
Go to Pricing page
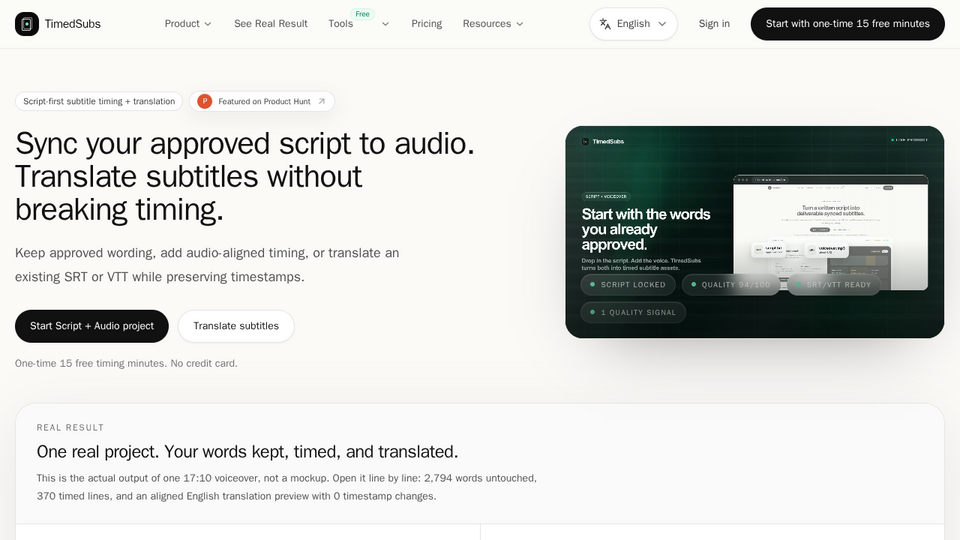pyautogui.click(x=427, y=24)
